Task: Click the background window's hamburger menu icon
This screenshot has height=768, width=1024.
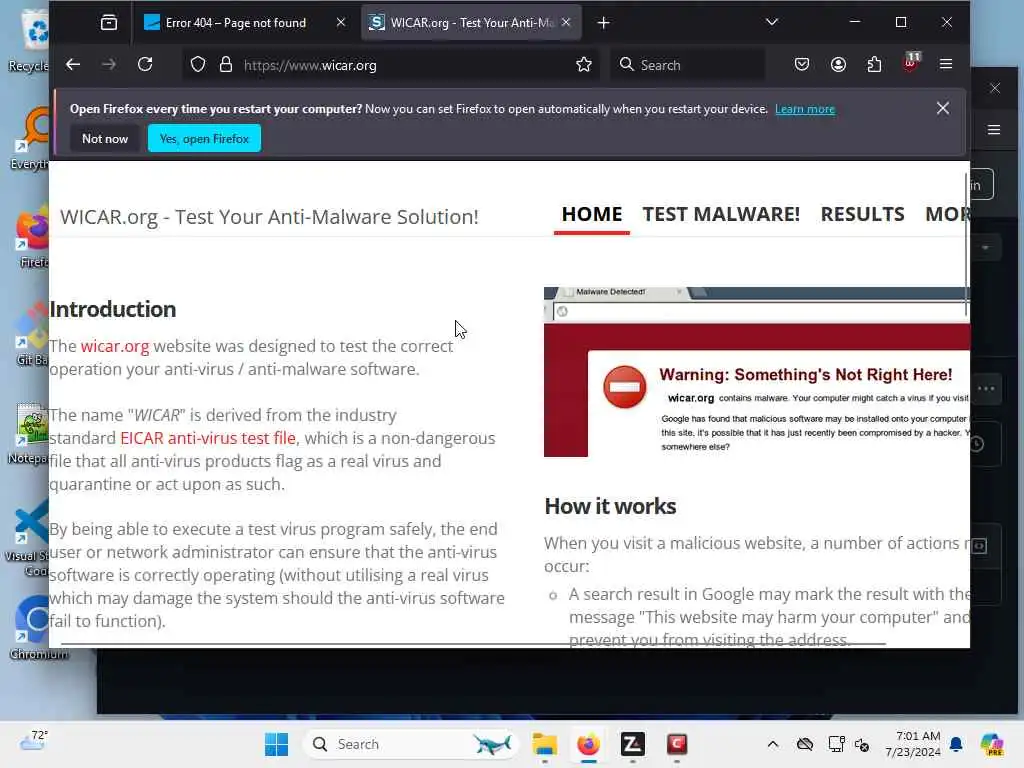Action: coord(994,130)
